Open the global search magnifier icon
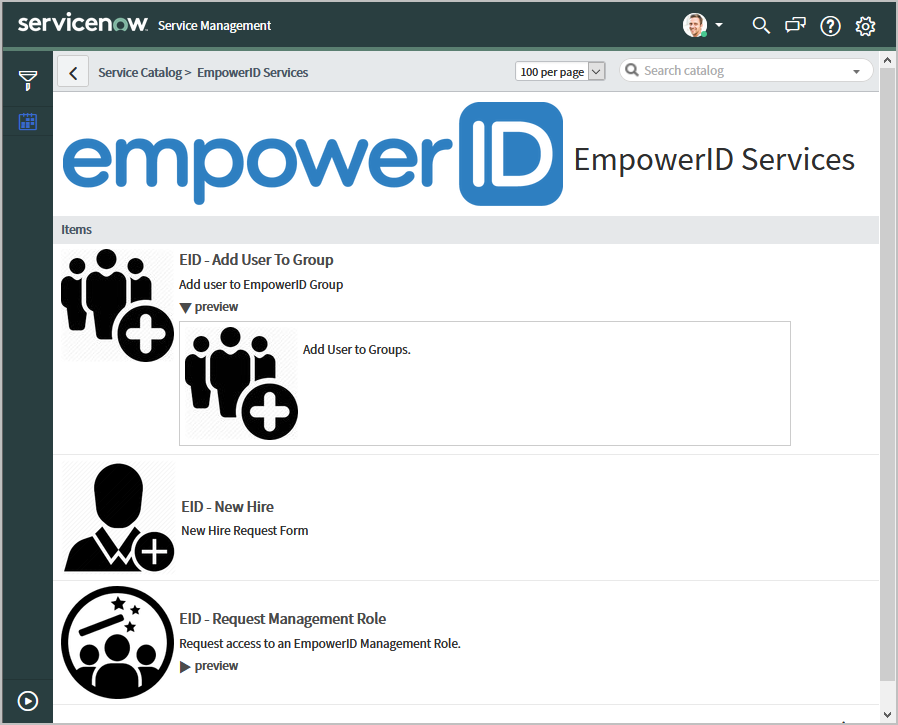Viewport: 898px width, 725px height. (761, 26)
